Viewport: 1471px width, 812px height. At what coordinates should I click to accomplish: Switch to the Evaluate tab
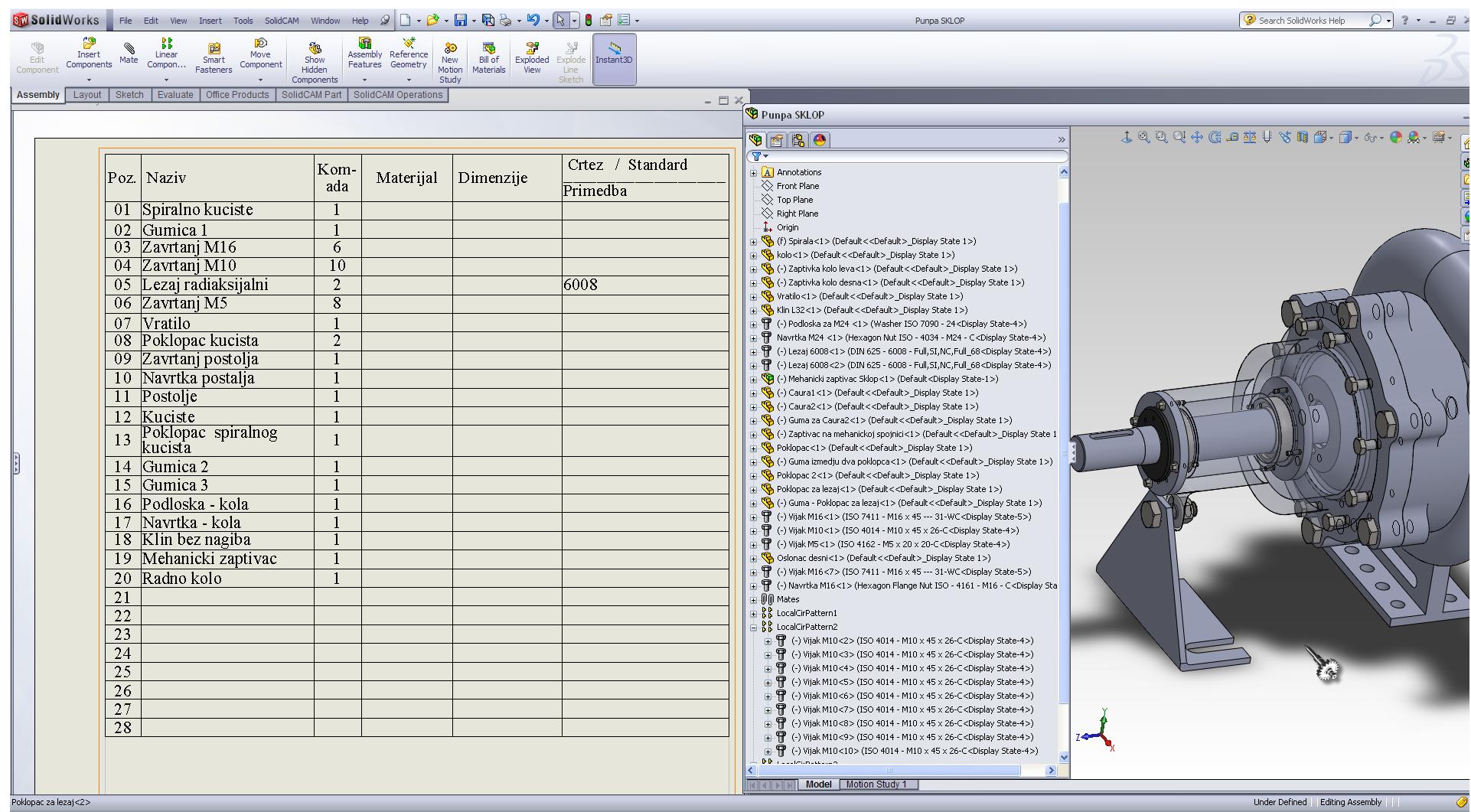(175, 95)
